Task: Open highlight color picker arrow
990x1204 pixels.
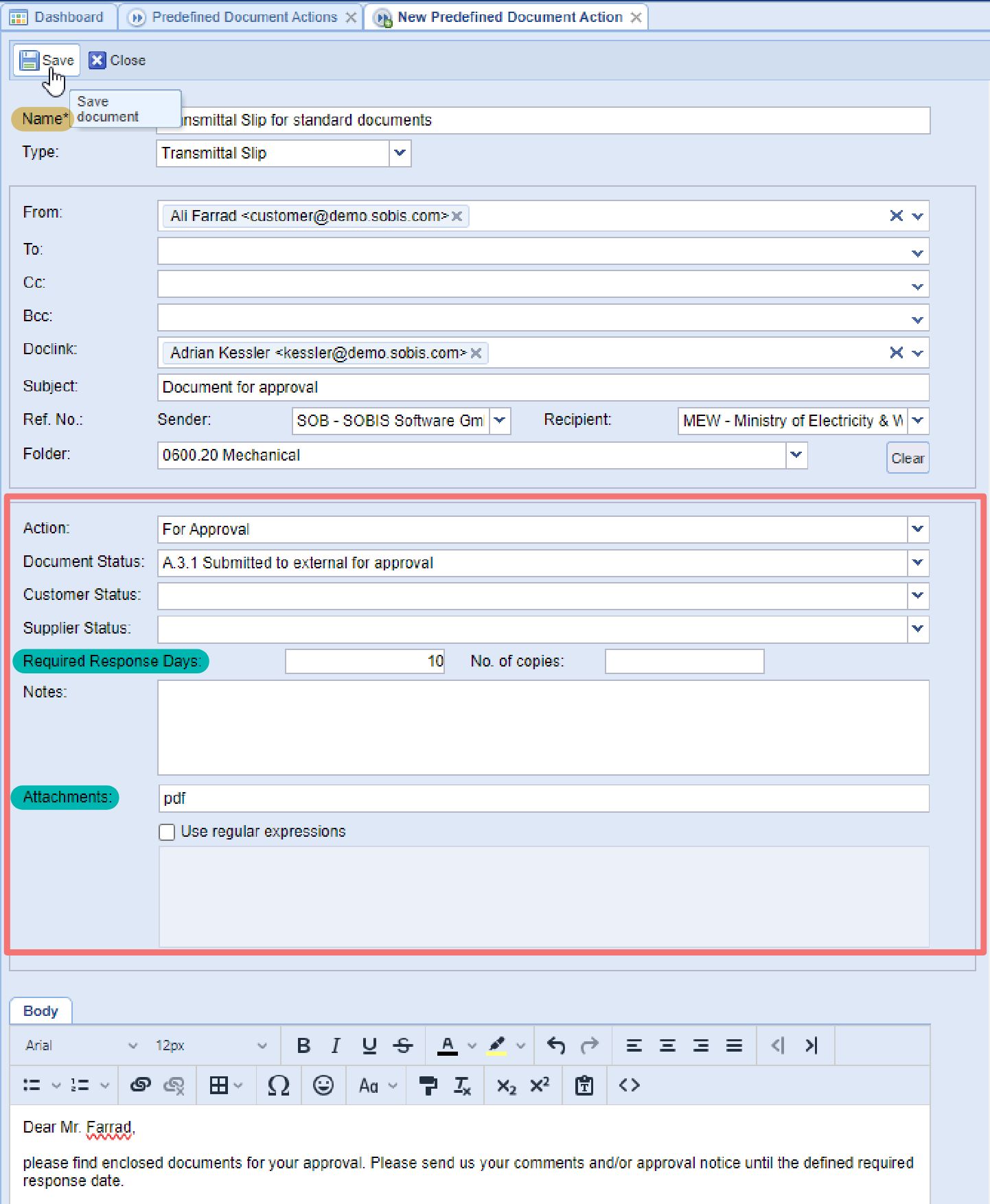Action: click(521, 1046)
